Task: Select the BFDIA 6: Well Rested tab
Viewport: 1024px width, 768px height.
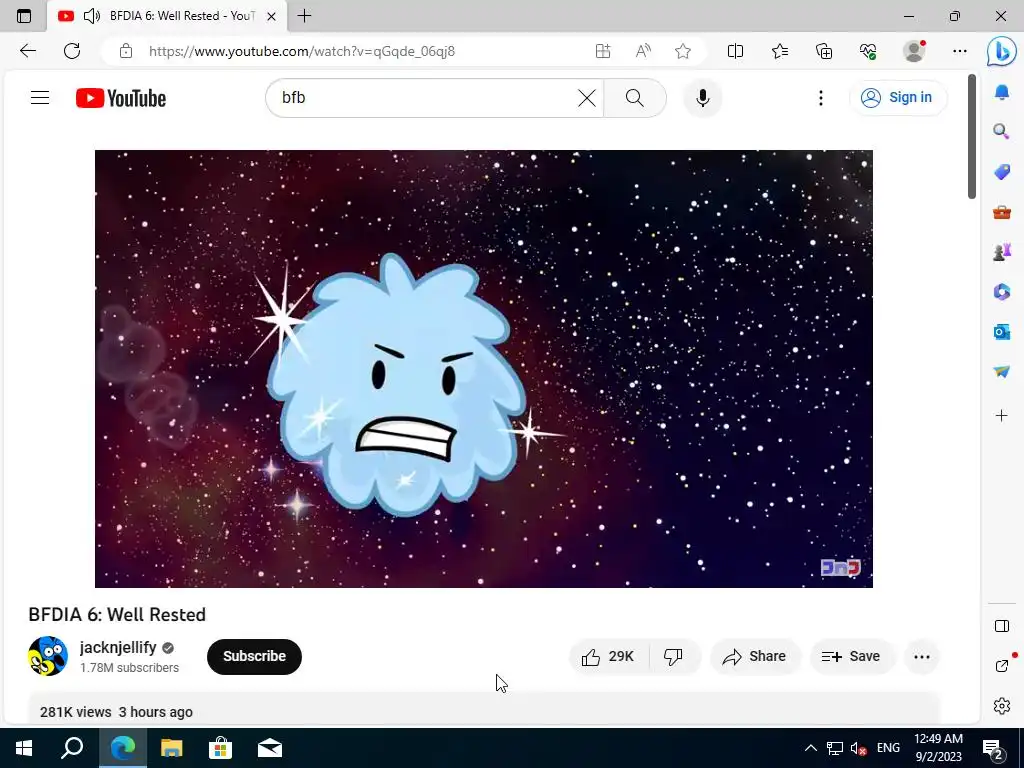Action: [x=167, y=16]
